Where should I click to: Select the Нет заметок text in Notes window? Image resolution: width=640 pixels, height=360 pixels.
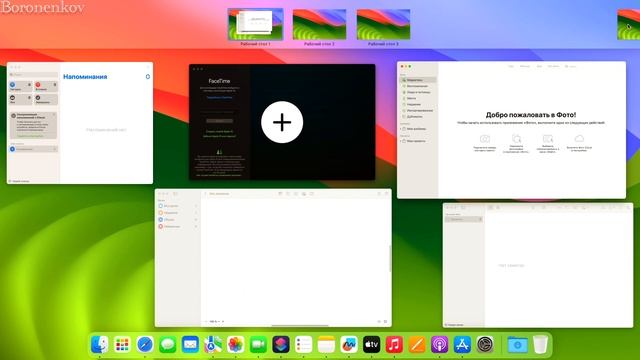(x=511, y=266)
